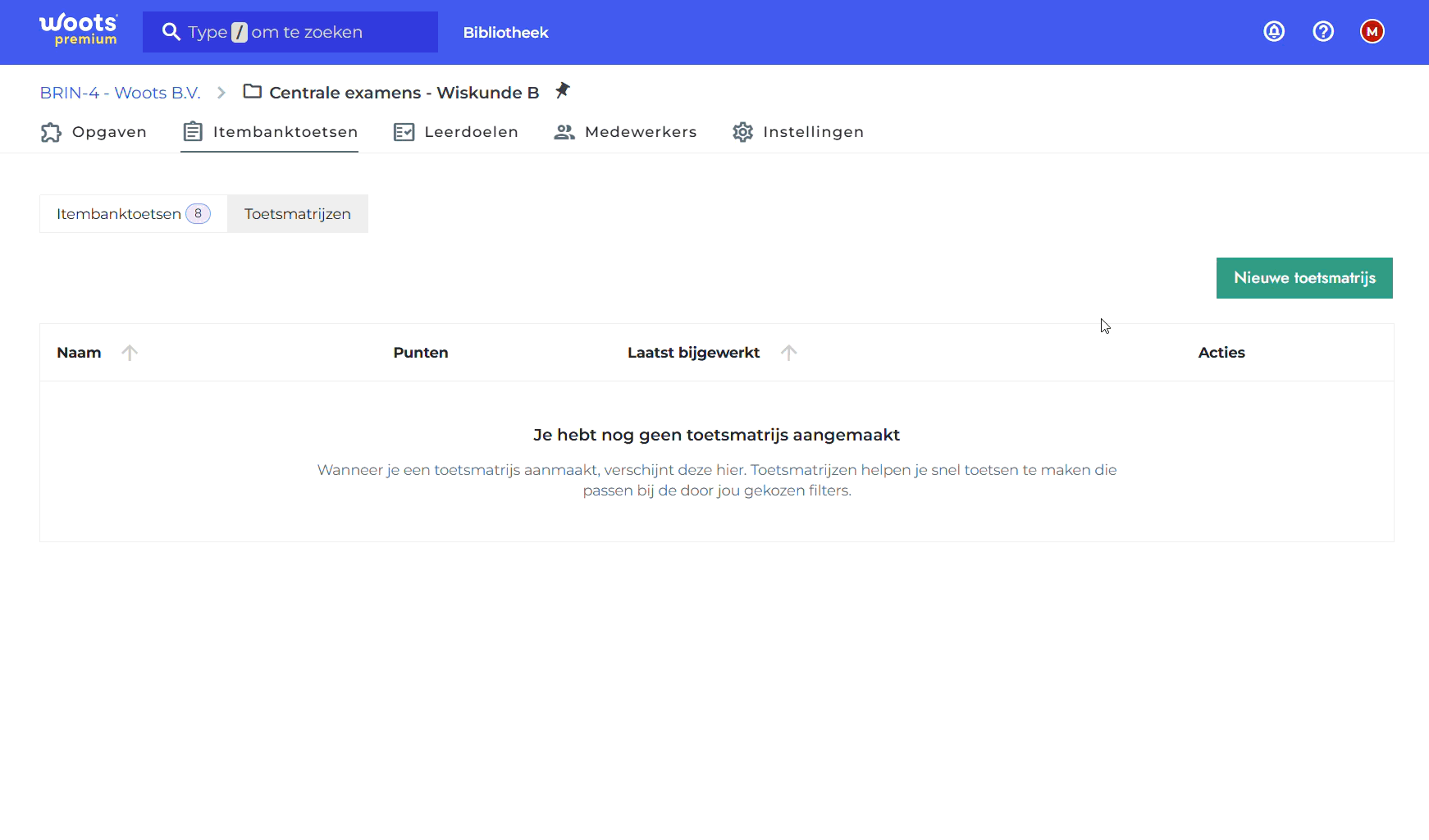Viewport: 1429px width, 840px height.
Task: Select the Itembanktoetsen main tab
Action: point(270,132)
